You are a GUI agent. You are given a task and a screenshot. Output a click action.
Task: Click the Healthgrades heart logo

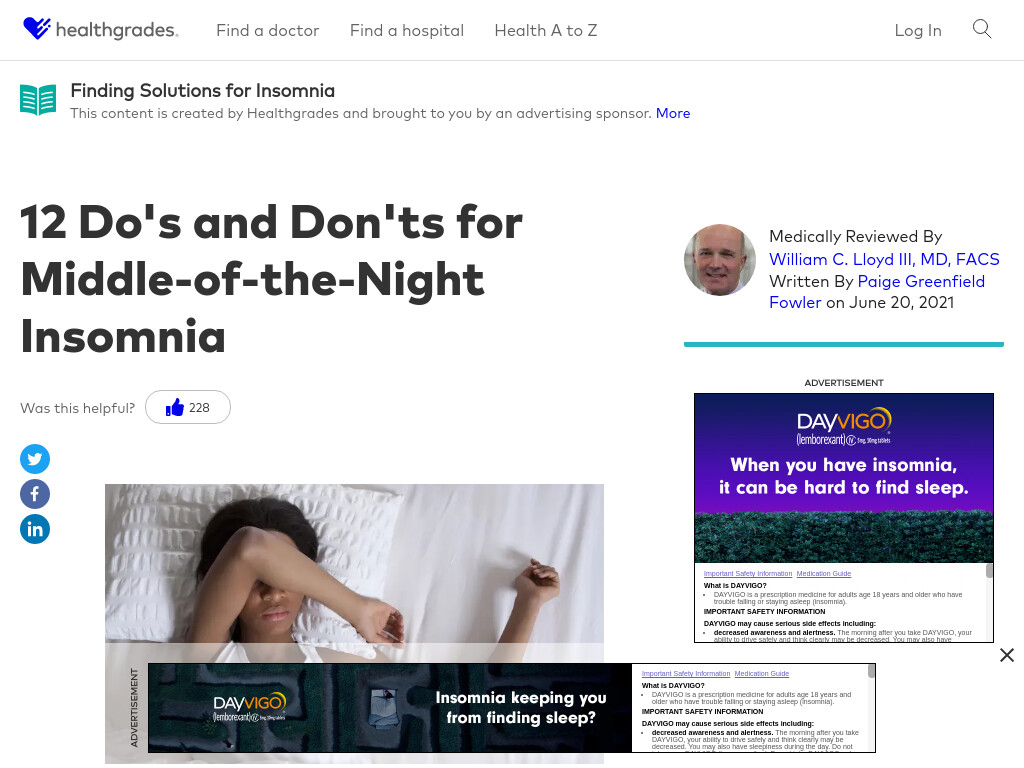click(37, 29)
